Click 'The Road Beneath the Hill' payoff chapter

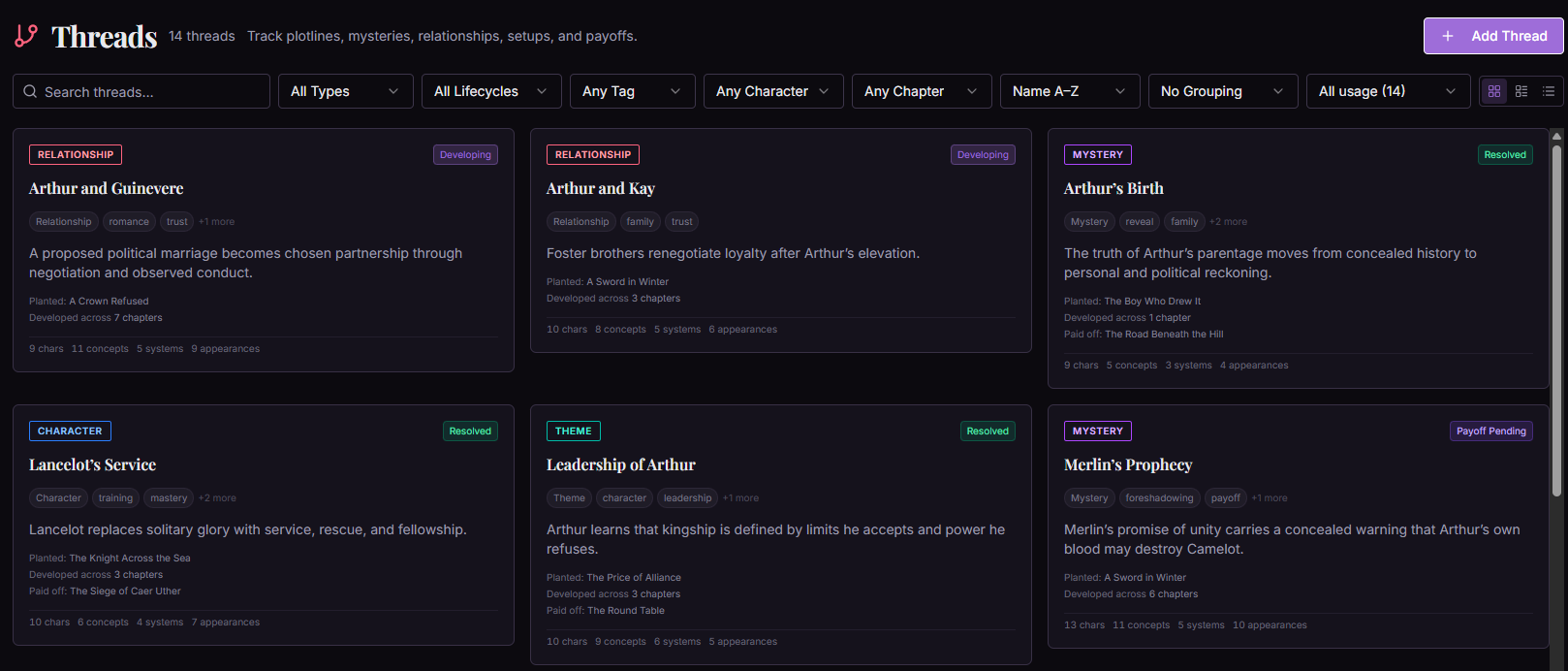click(1164, 335)
